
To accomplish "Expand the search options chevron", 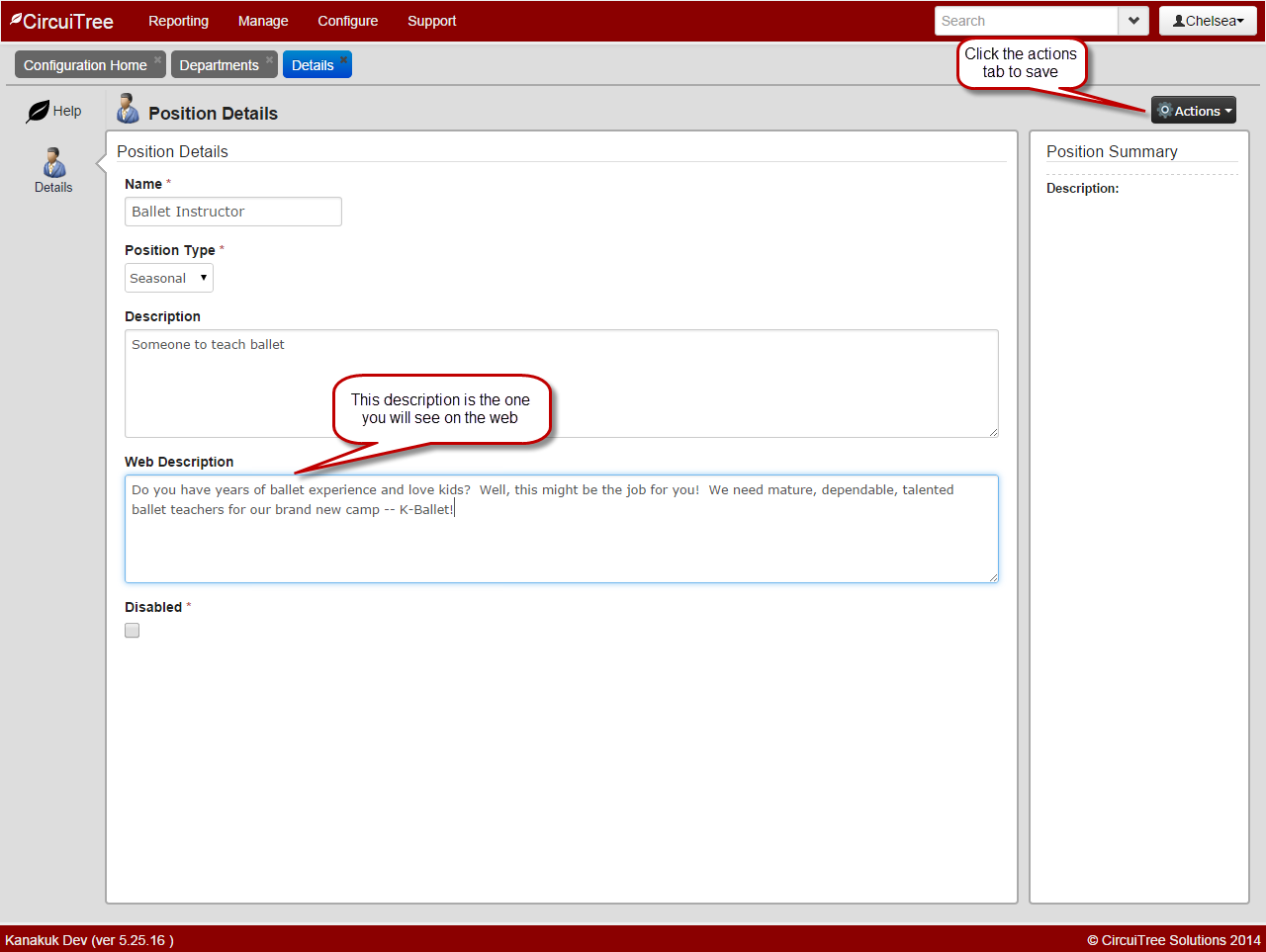I will [1133, 21].
